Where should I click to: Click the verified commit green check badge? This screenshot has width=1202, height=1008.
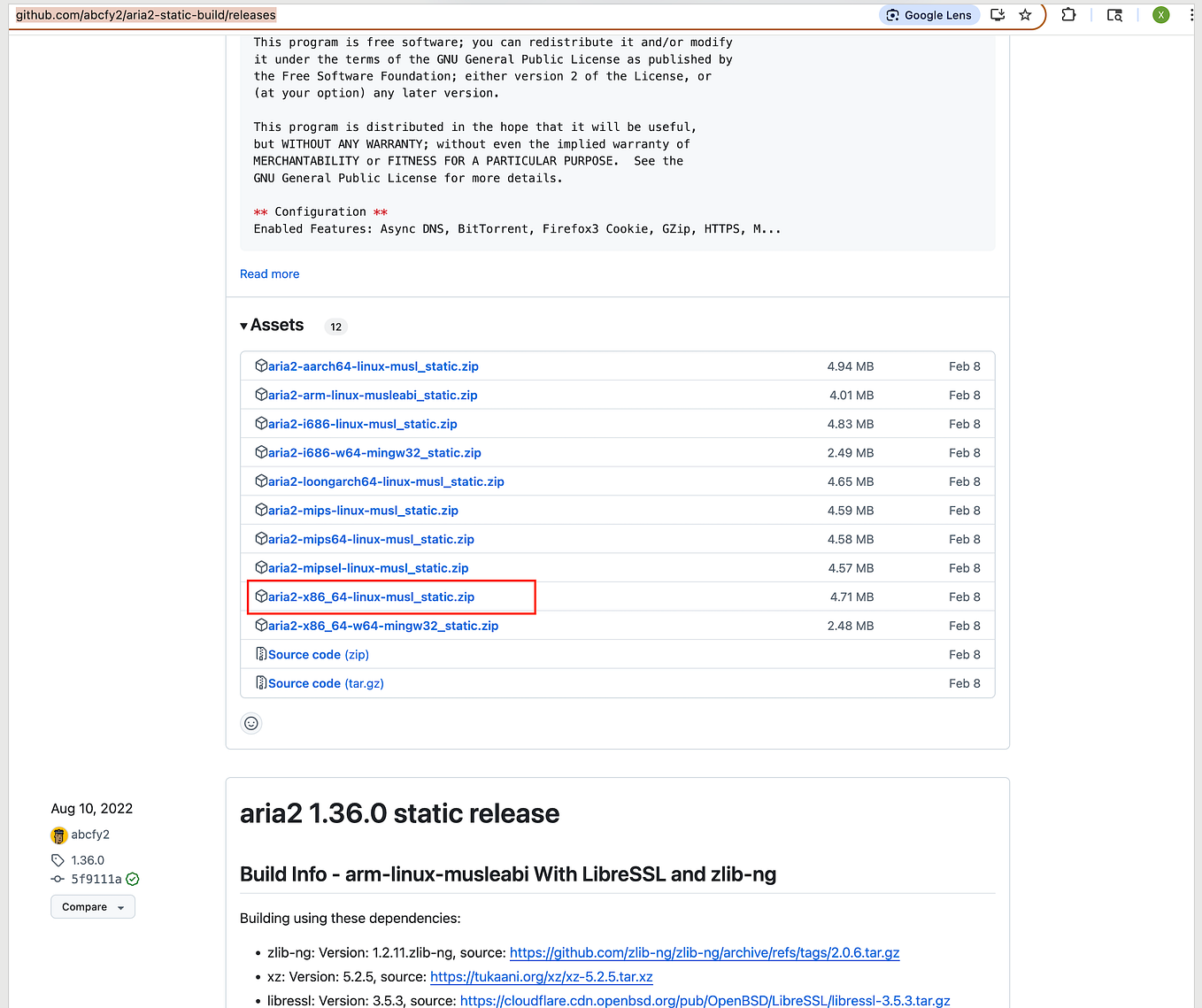132,879
